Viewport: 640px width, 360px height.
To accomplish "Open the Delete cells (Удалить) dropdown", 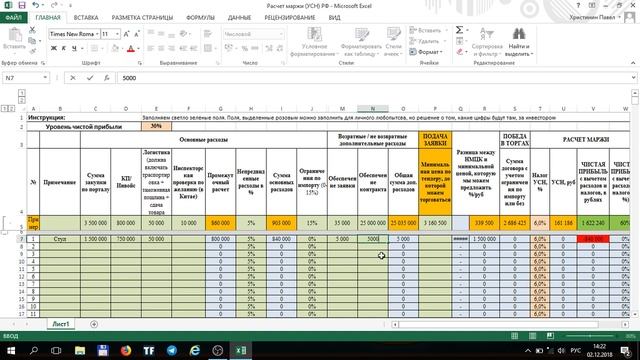I will coord(427,41).
